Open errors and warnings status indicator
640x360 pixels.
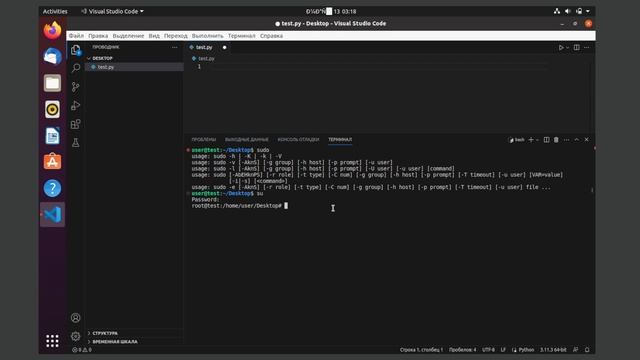click(82, 350)
